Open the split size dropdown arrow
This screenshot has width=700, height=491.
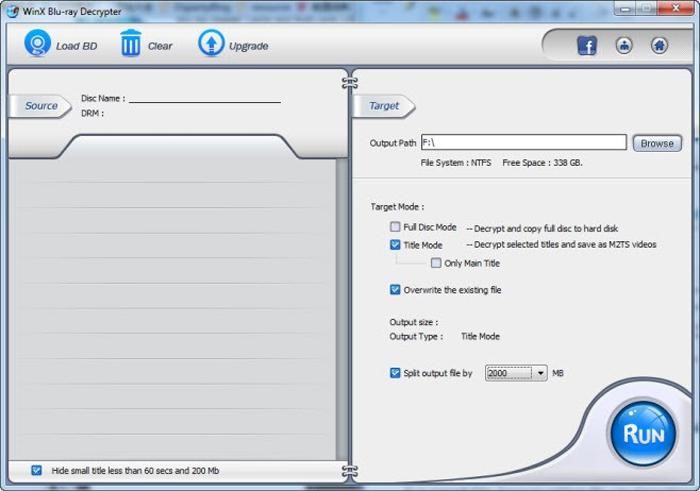[x=540, y=373]
